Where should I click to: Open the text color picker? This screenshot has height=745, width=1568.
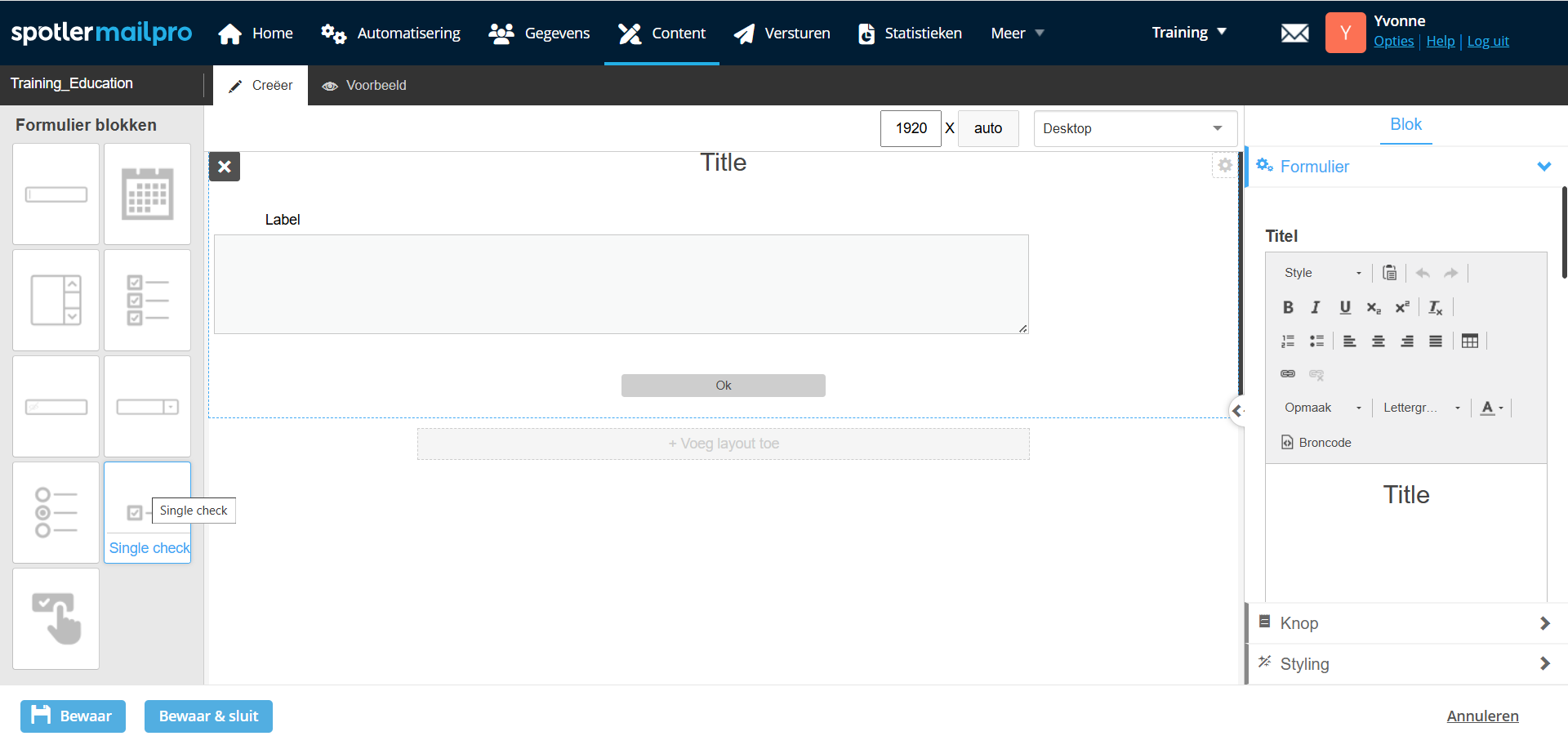tap(1491, 408)
